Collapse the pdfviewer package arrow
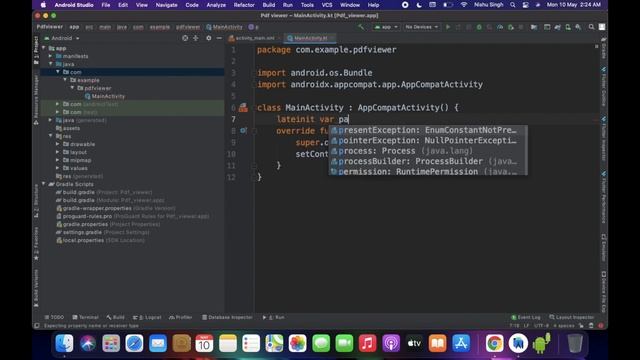 pos(72,88)
